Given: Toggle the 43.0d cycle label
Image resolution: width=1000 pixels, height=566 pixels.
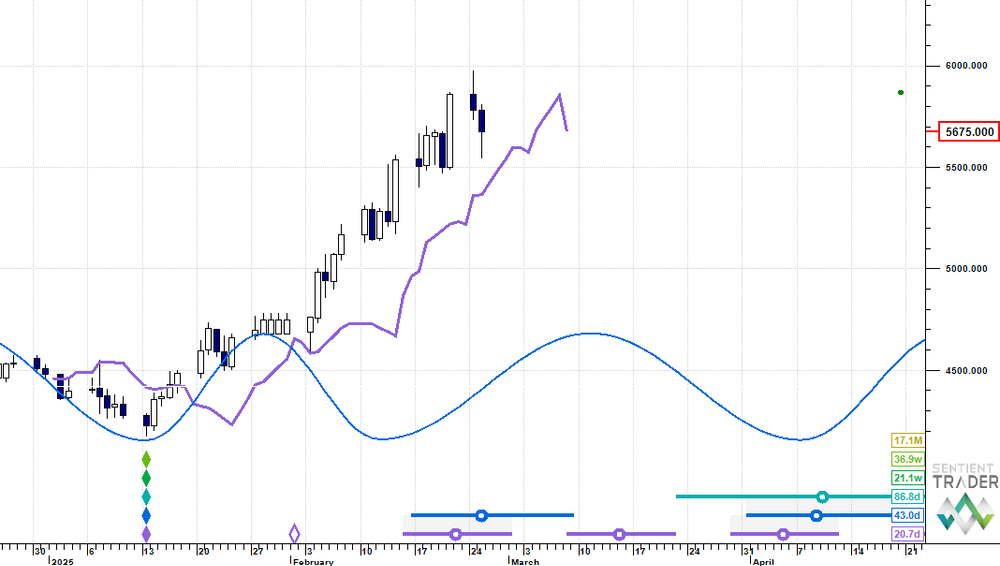Looking at the screenshot, I should [x=908, y=515].
